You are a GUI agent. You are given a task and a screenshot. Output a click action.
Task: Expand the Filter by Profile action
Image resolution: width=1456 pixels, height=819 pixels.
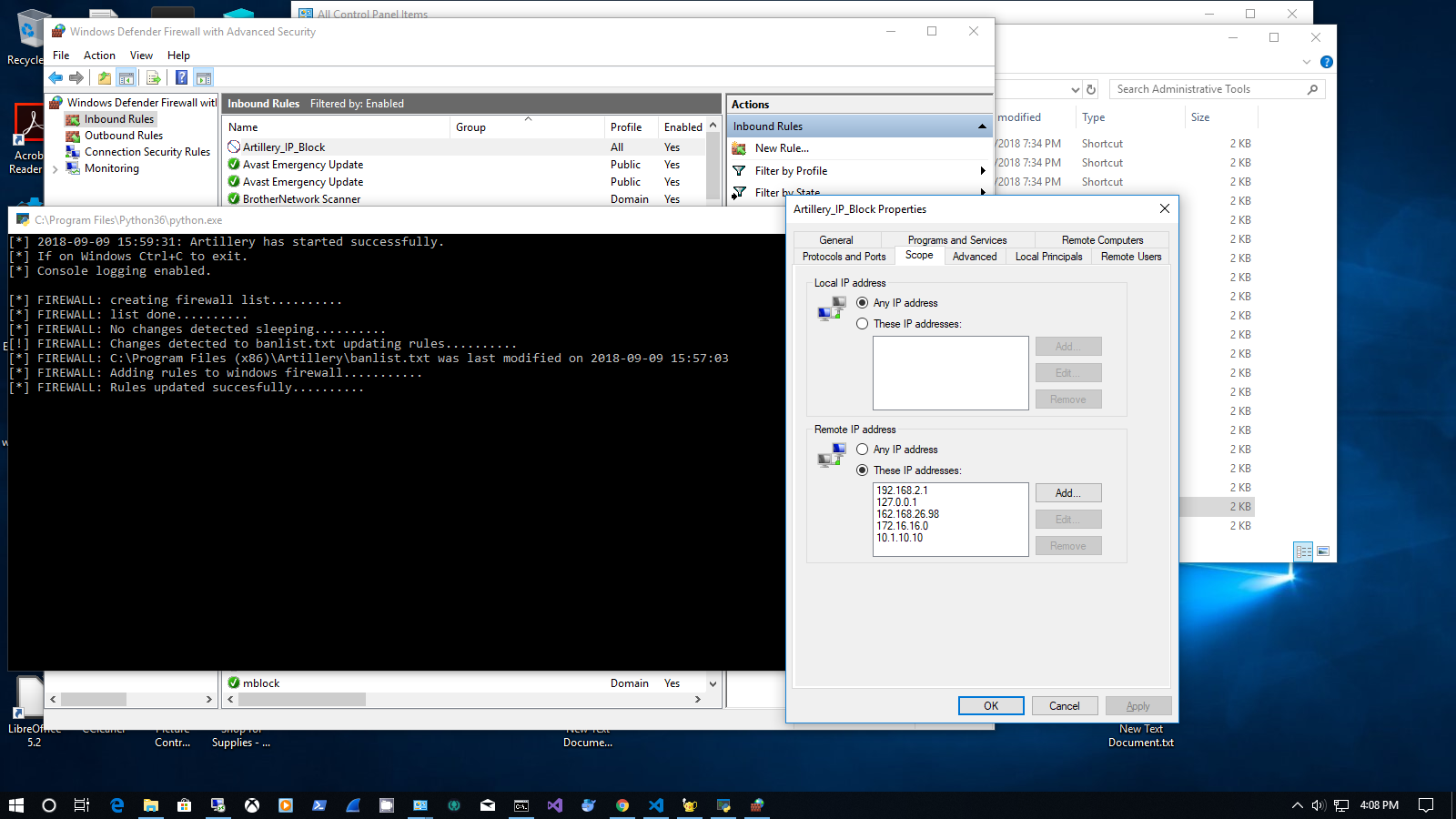791,170
